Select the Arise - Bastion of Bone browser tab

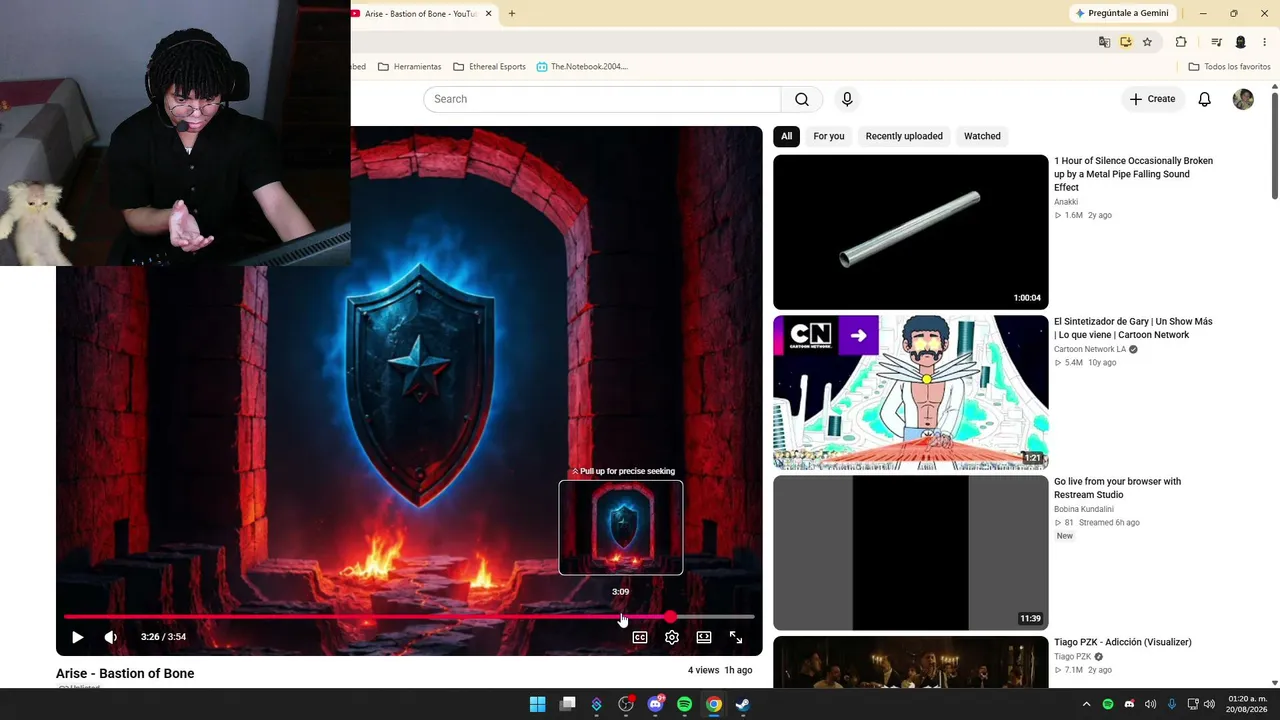pos(420,14)
